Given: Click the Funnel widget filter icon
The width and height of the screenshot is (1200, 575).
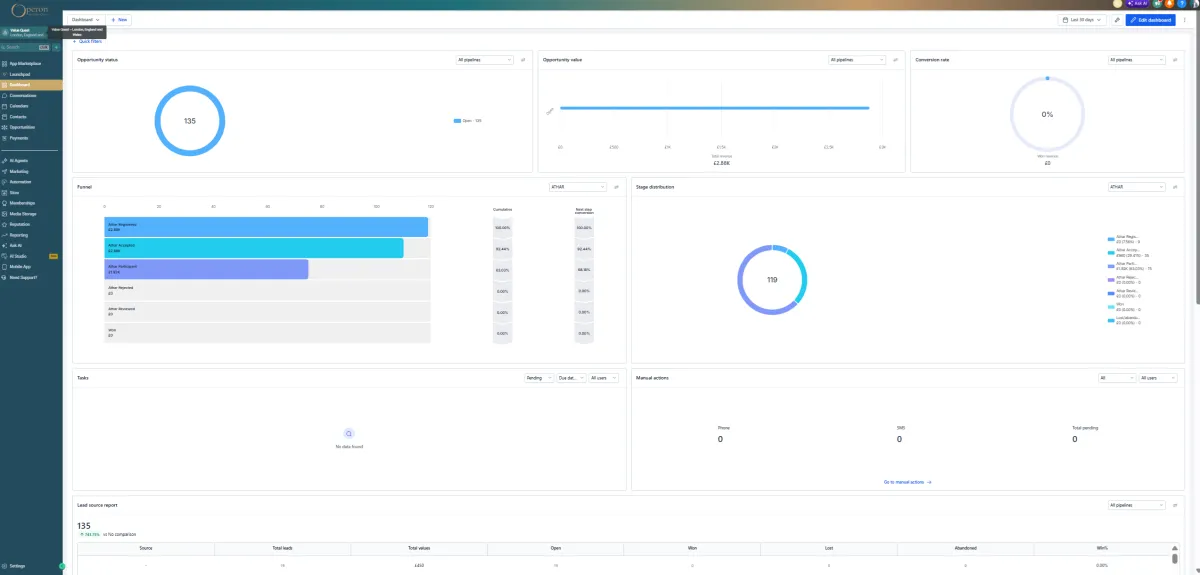Looking at the screenshot, I should pos(616,187).
